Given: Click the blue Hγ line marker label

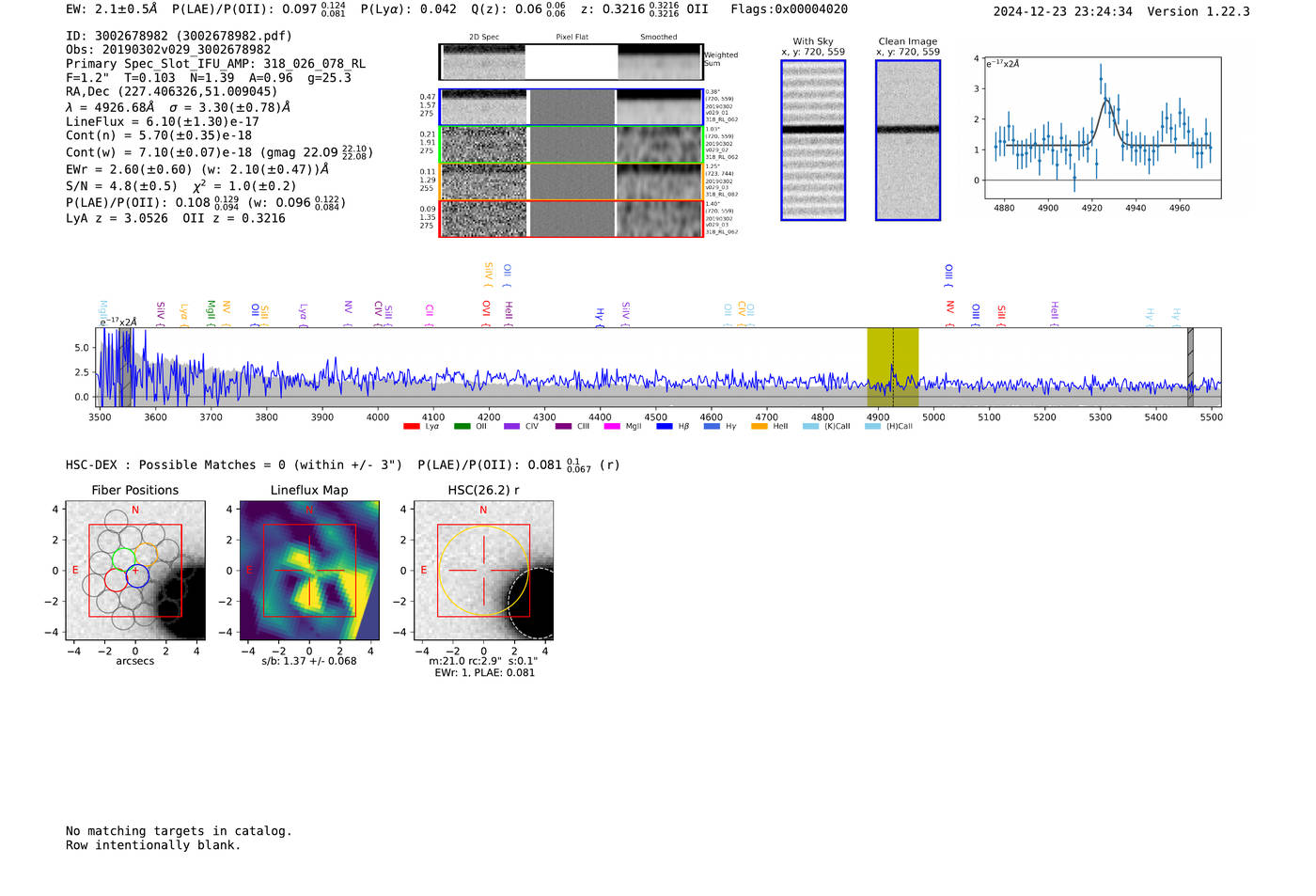Looking at the screenshot, I should pyautogui.click(x=599, y=316).
